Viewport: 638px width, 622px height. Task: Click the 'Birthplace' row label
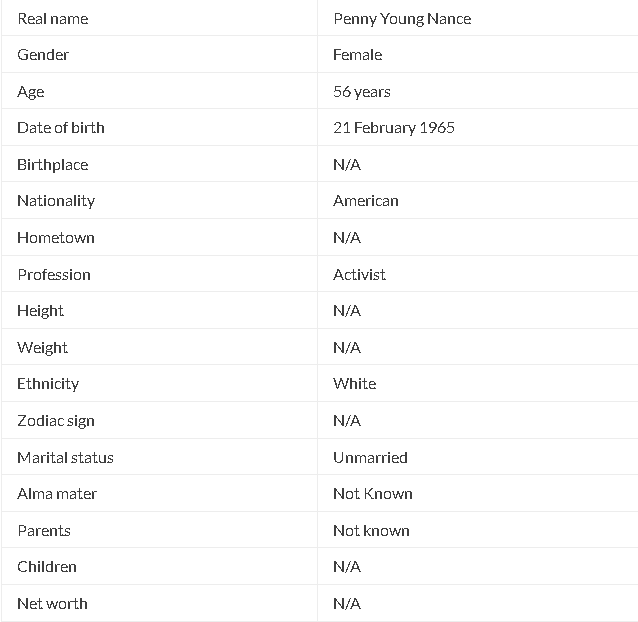(x=52, y=165)
